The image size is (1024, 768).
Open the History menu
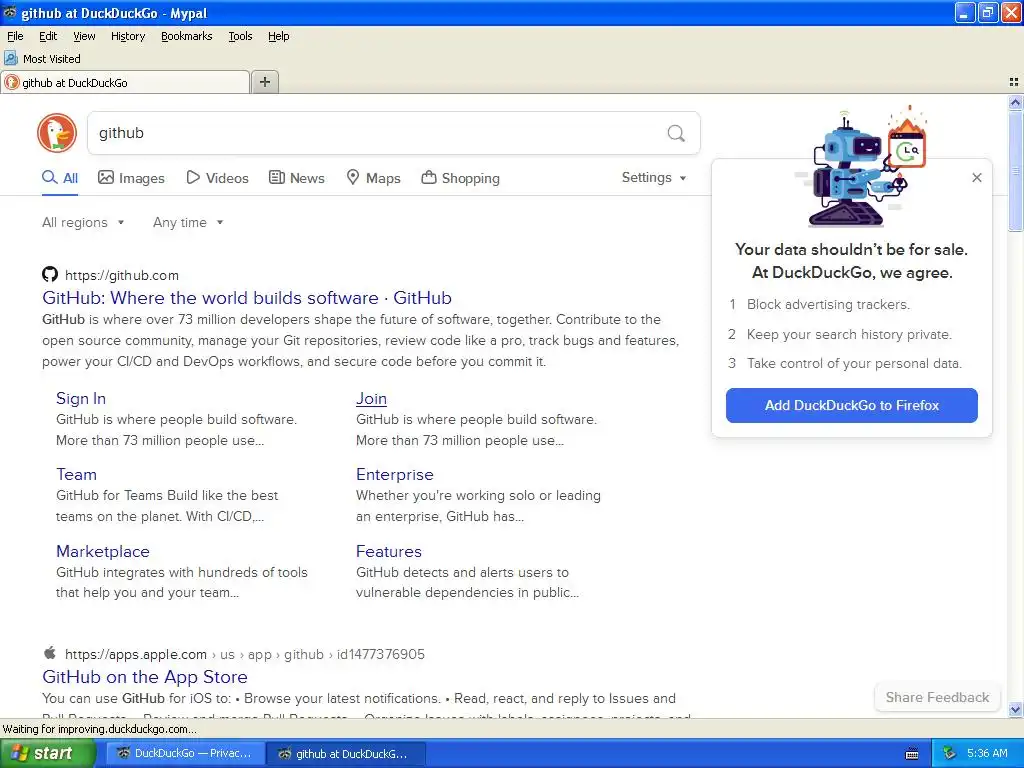pos(128,37)
